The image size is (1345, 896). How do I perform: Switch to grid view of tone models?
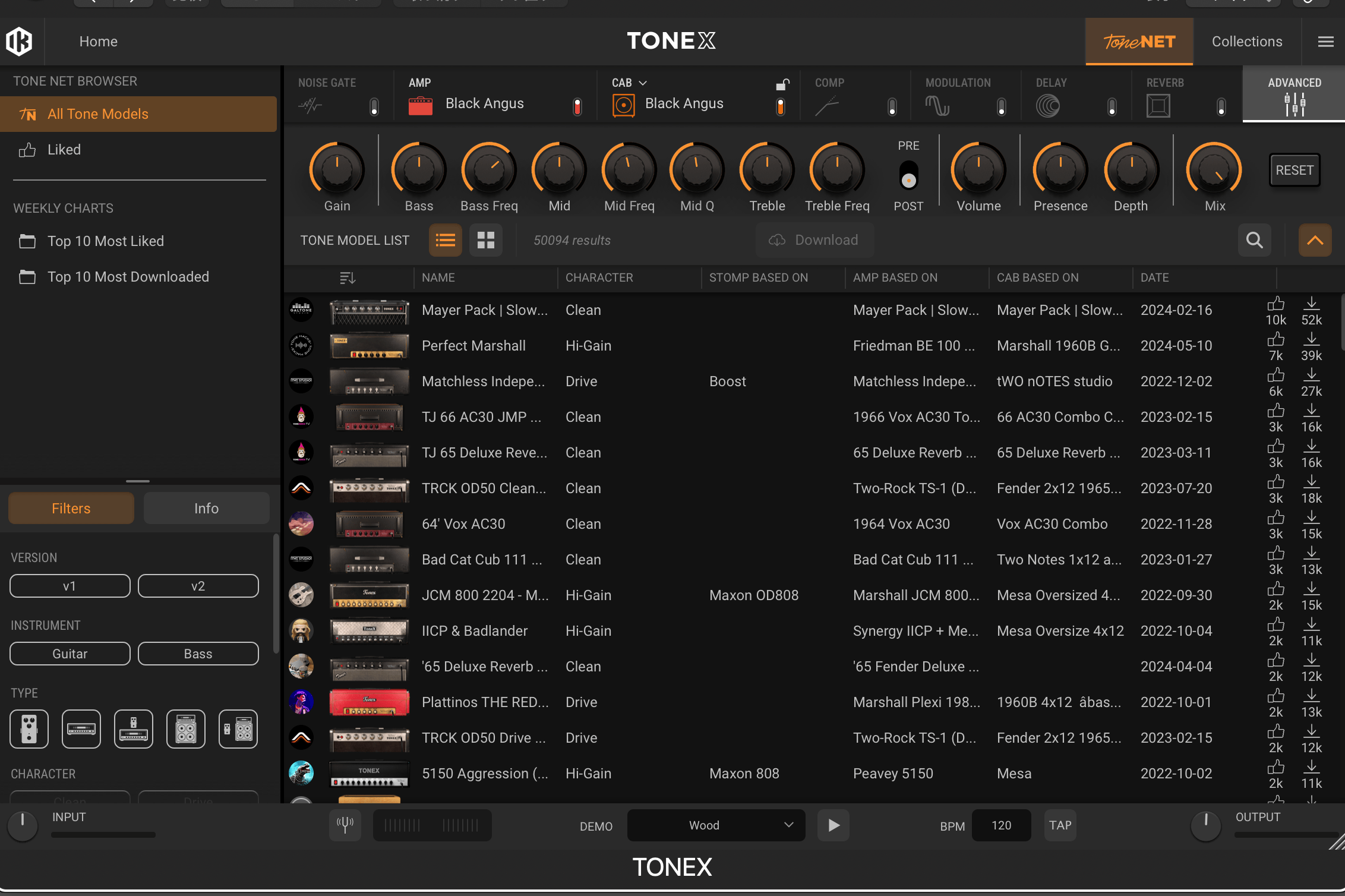(x=485, y=240)
